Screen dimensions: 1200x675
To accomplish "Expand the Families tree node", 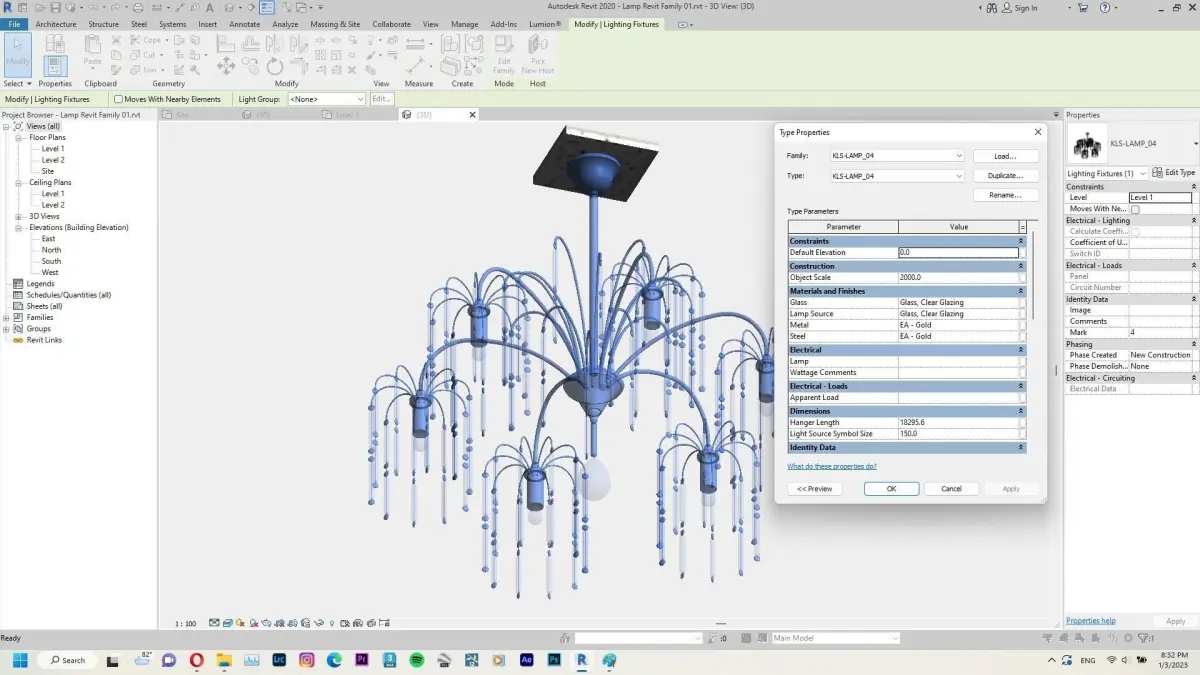I will [x=7, y=317].
